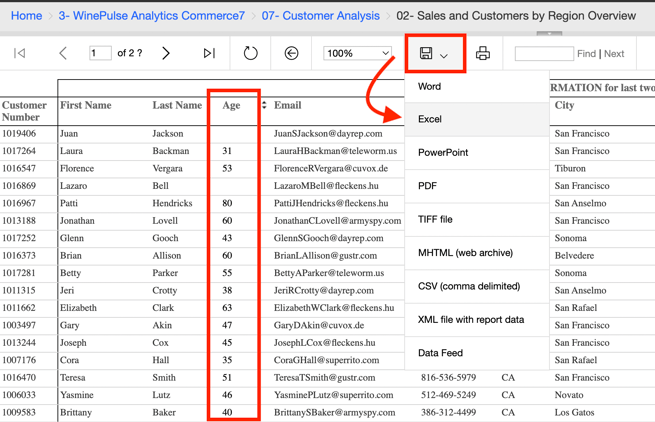The height and width of the screenshot is (422, 655).
Task: Jump to last report page
Action: [x=209, y=53]
